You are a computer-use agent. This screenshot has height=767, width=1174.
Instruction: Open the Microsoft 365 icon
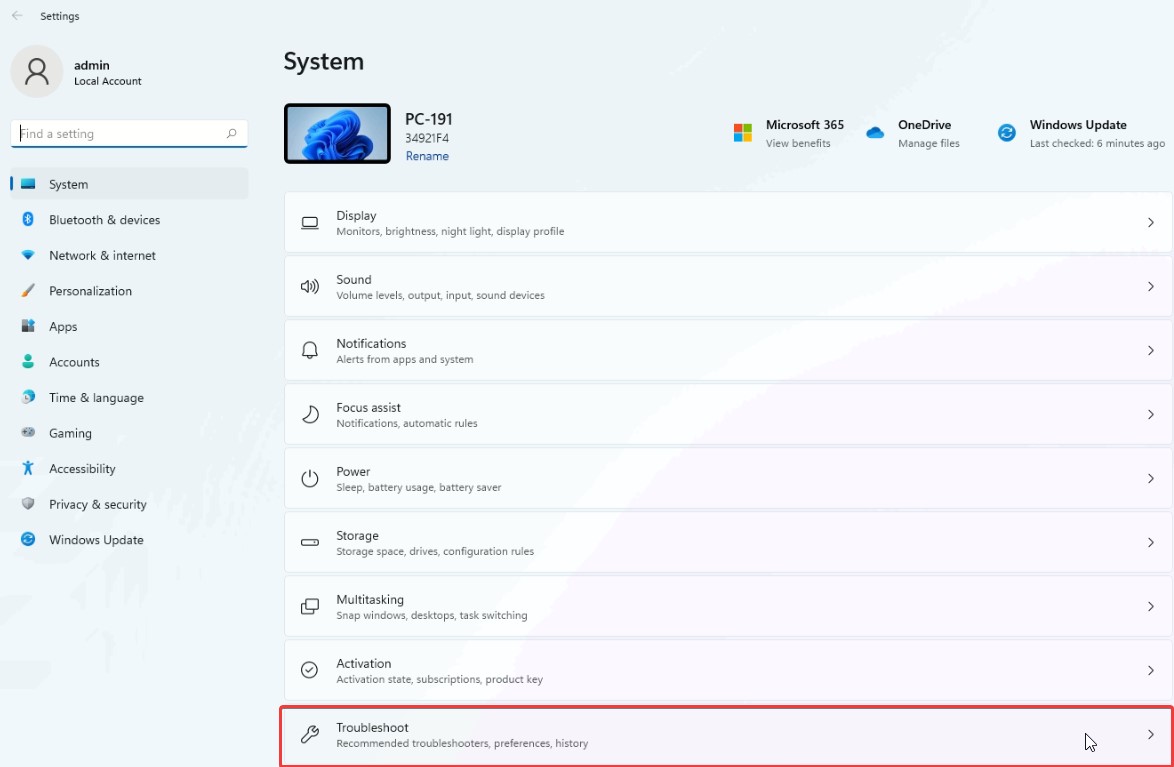coord(742,131)
